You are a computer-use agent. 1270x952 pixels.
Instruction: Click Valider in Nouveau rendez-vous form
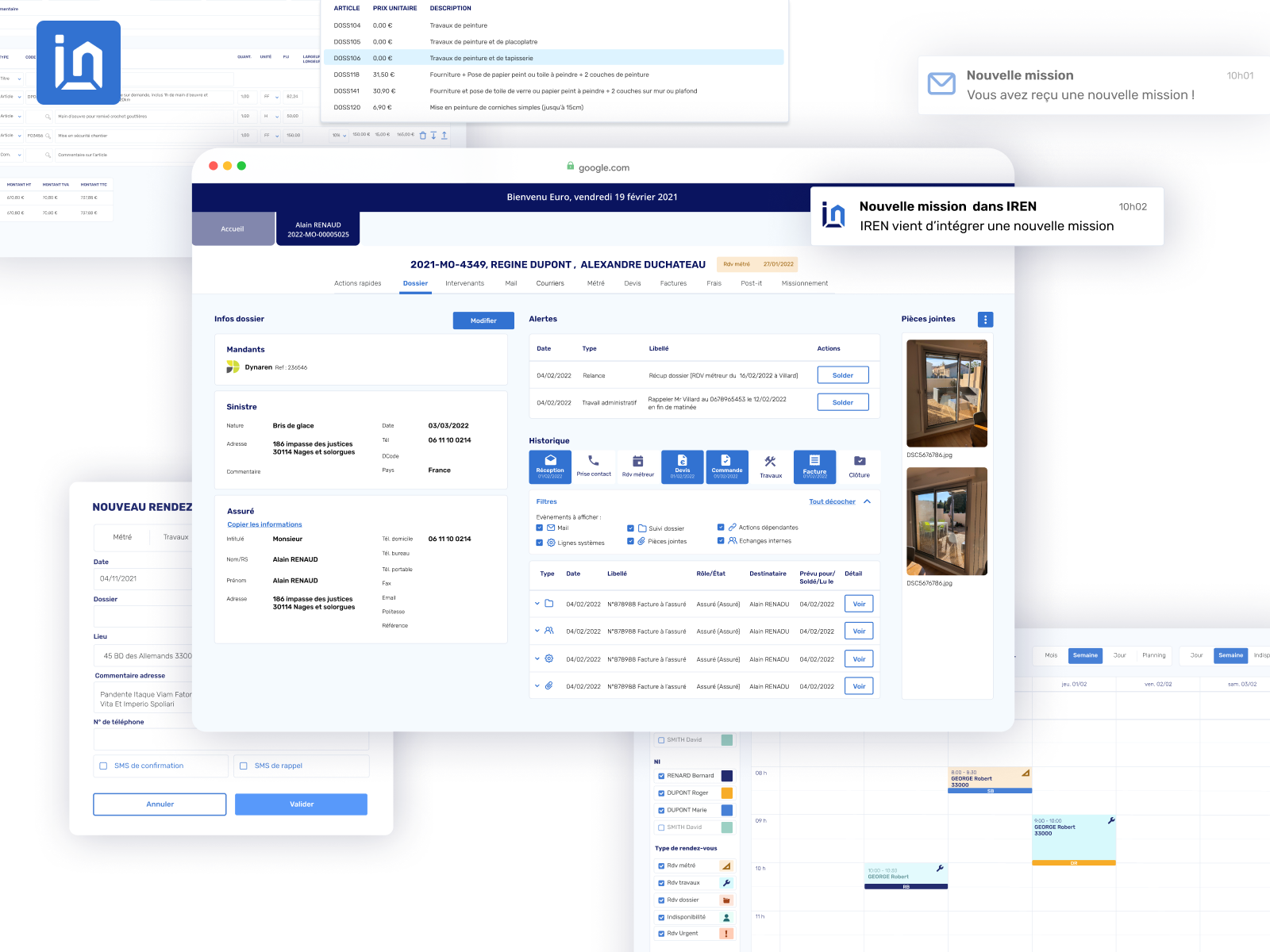[x=302, y=804]
